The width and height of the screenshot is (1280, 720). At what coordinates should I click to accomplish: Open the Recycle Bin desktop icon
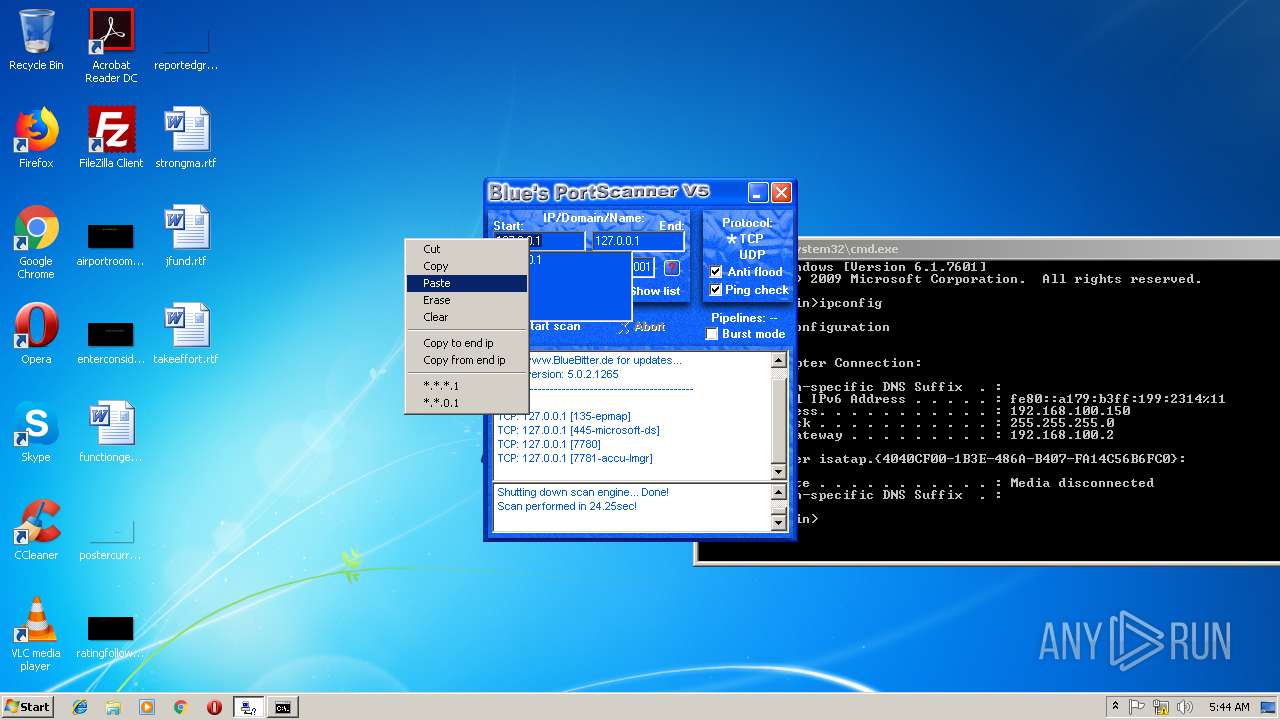tap(36, 40)
